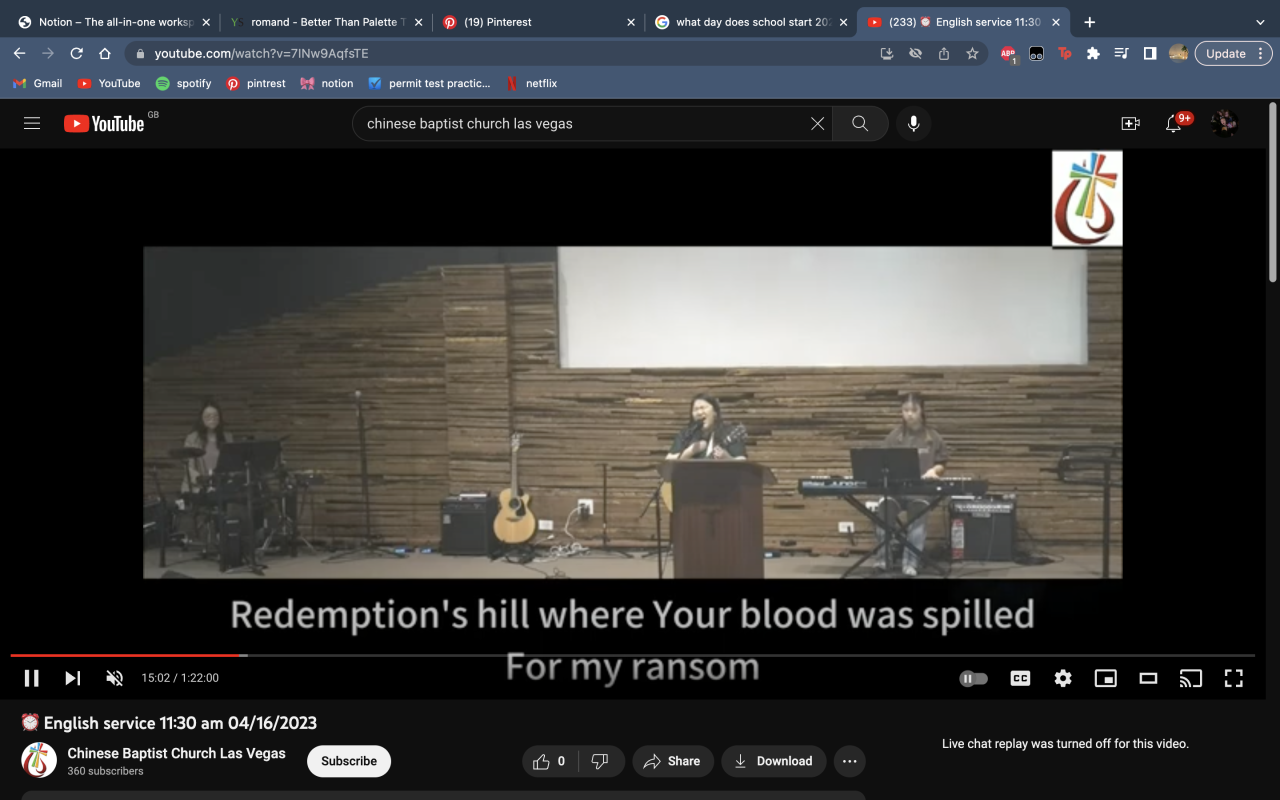Open the channel avatar beside Subscribe

point(39,761)
